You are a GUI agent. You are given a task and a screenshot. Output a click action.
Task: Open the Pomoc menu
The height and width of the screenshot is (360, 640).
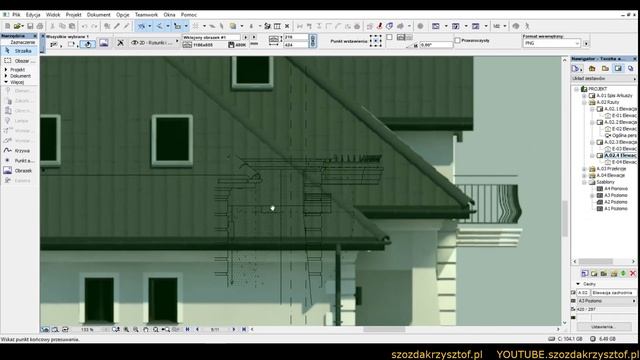[x=189, y=15]
